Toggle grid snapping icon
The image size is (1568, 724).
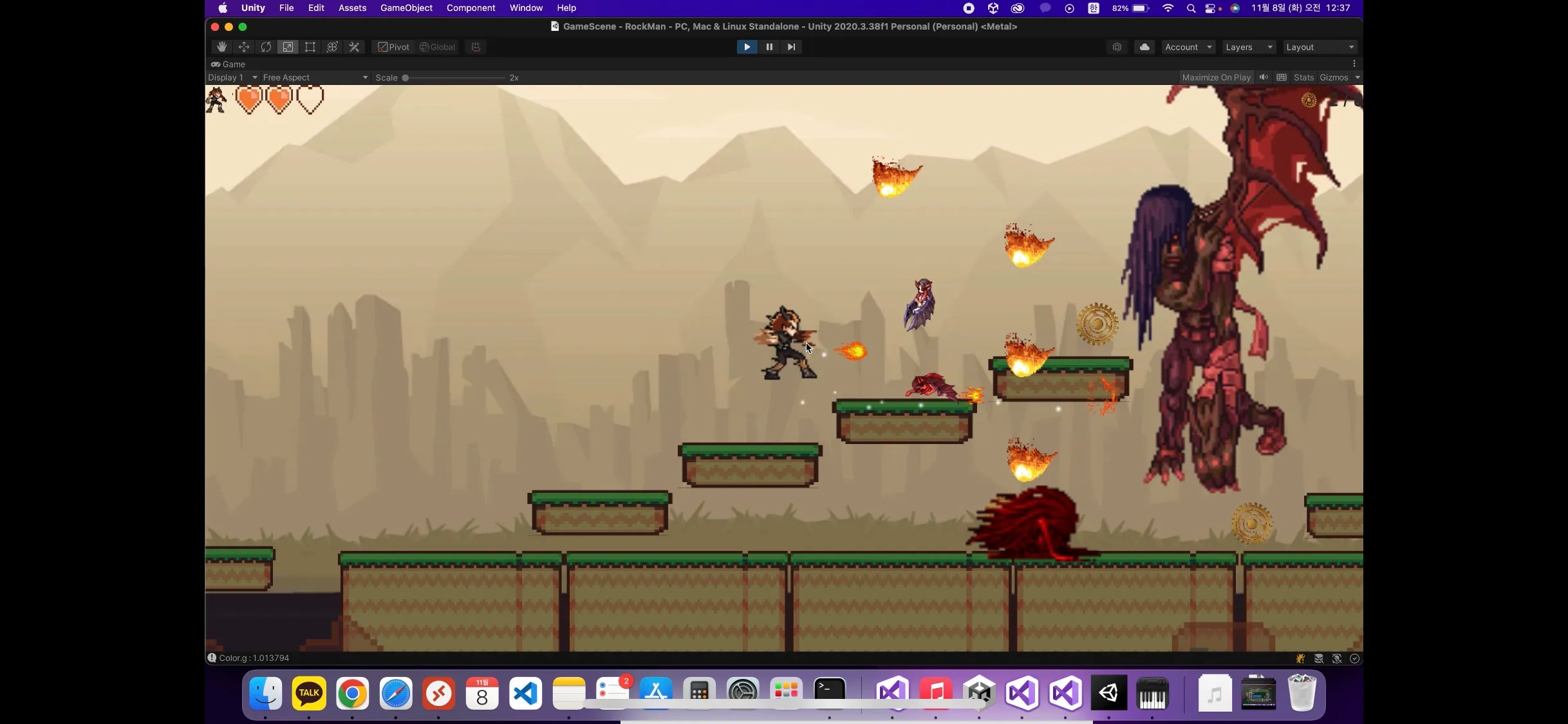pos(476,47)
